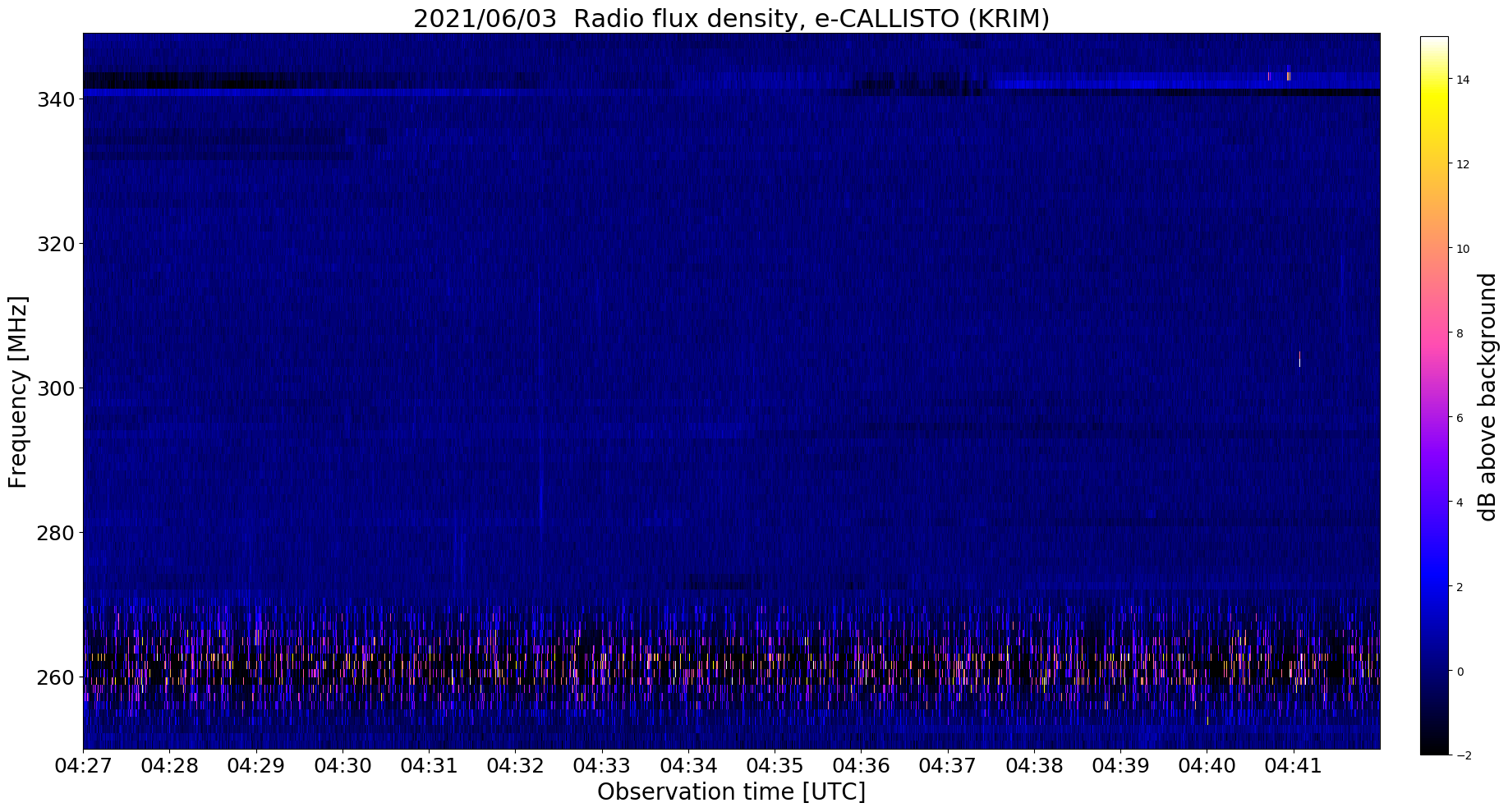Click the 04:34 time tick label

pyautogui.click(x=688, y=766)
